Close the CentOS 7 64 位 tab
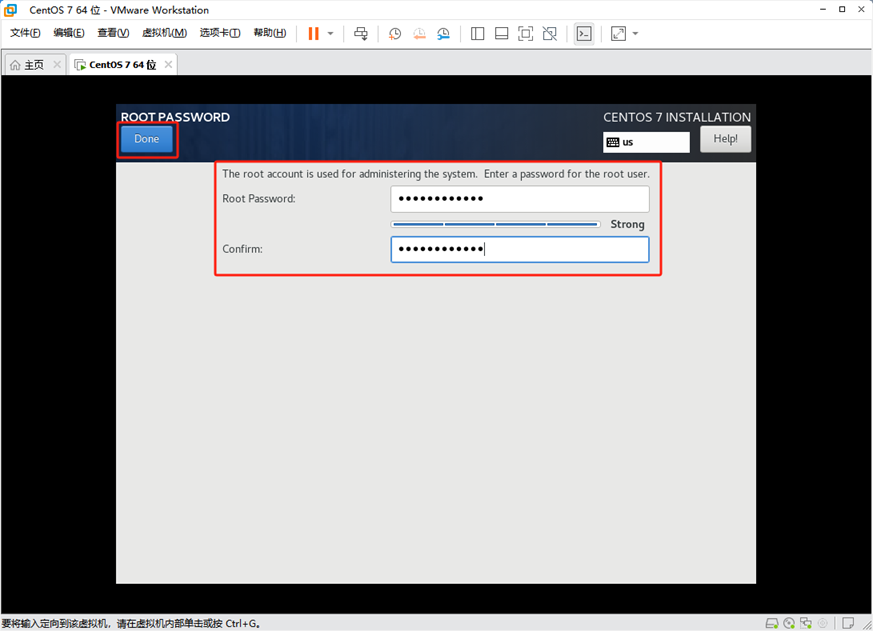873x631 pixels. [x=168, y=65]
